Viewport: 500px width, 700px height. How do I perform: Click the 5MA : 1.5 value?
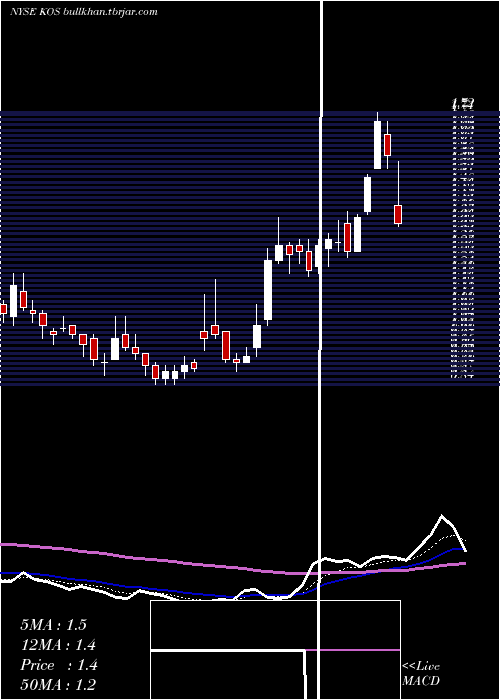click(53, 625)
